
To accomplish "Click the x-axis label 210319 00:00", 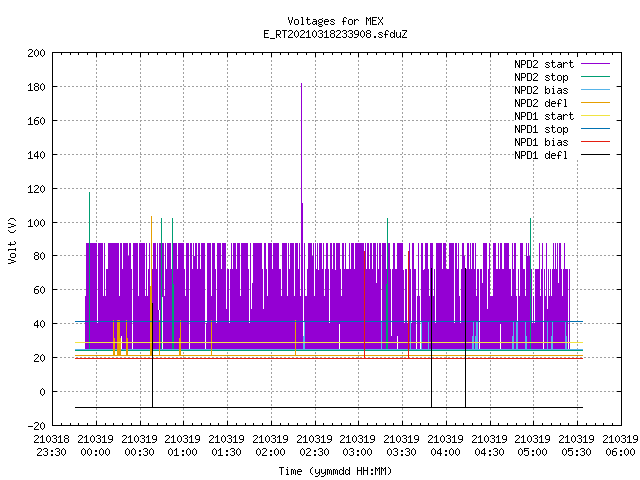I will (x=96, y=446).
